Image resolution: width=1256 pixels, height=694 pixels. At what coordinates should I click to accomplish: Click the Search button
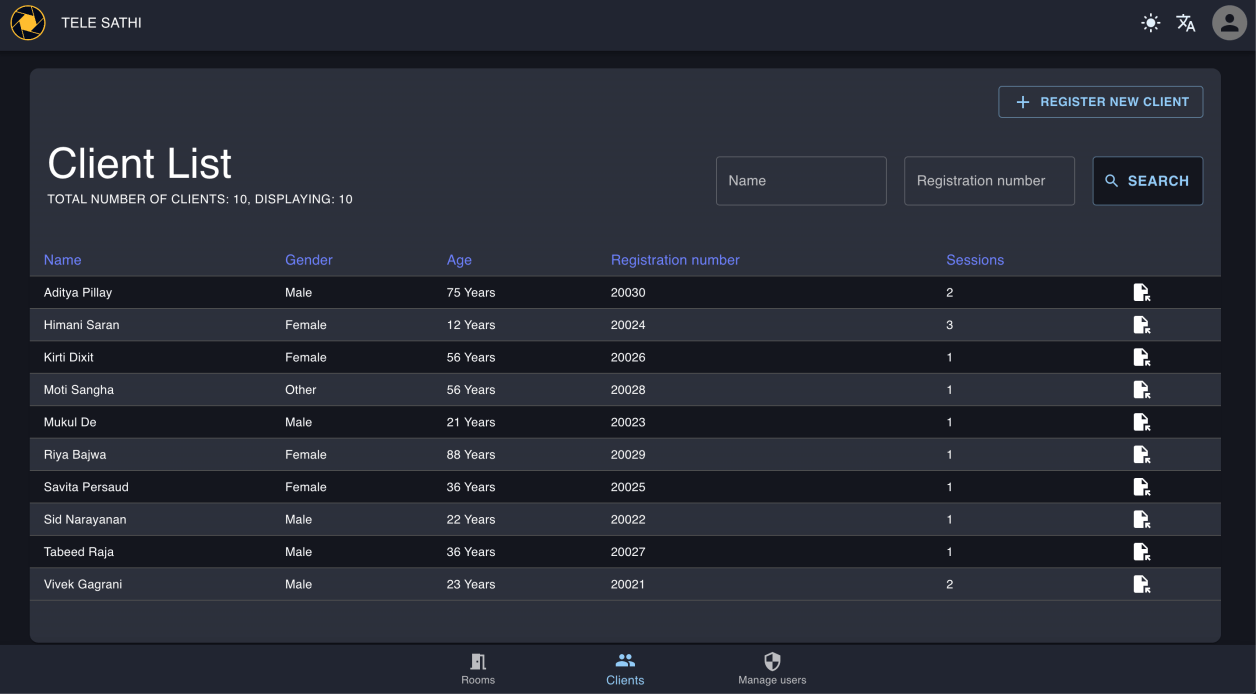tap(1147, 181)
